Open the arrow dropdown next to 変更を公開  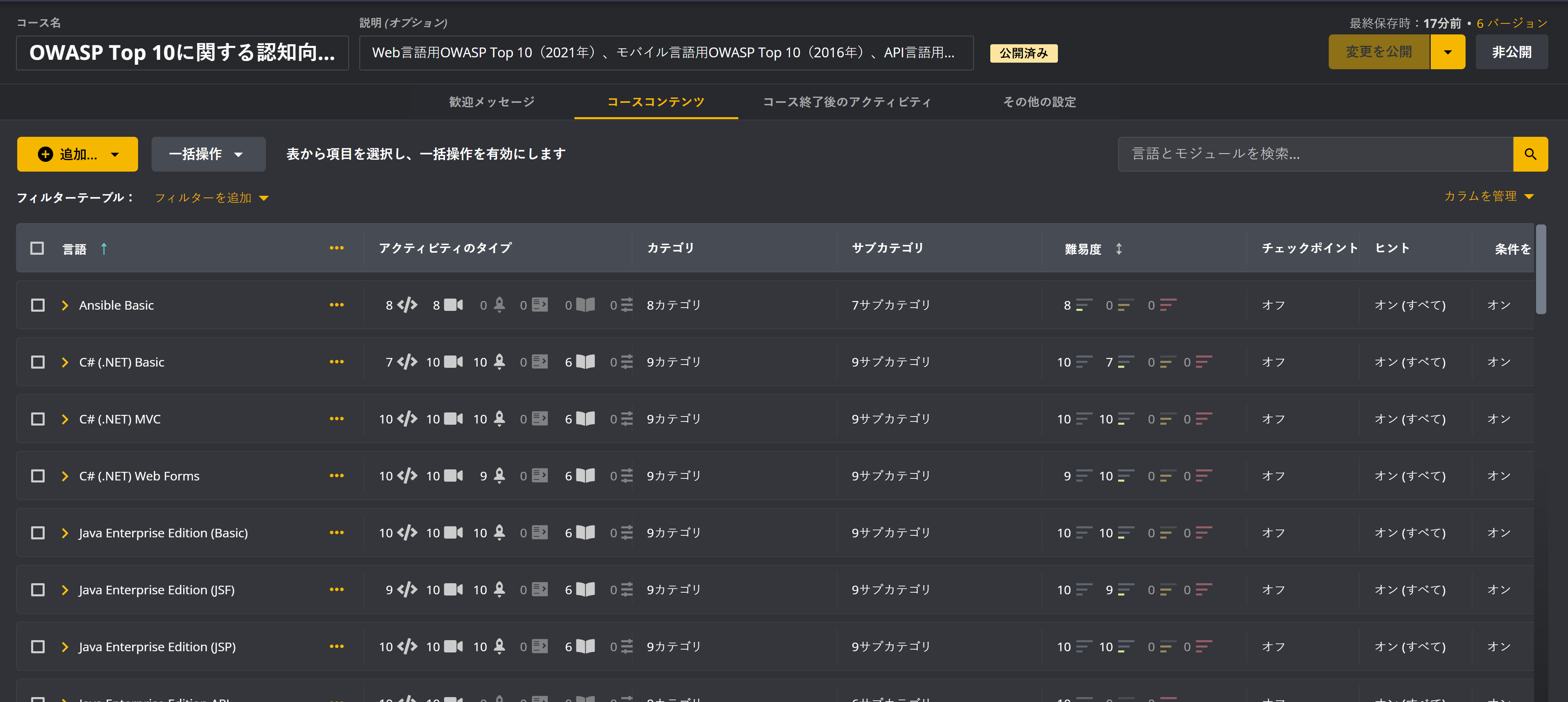click(1448, 52)
